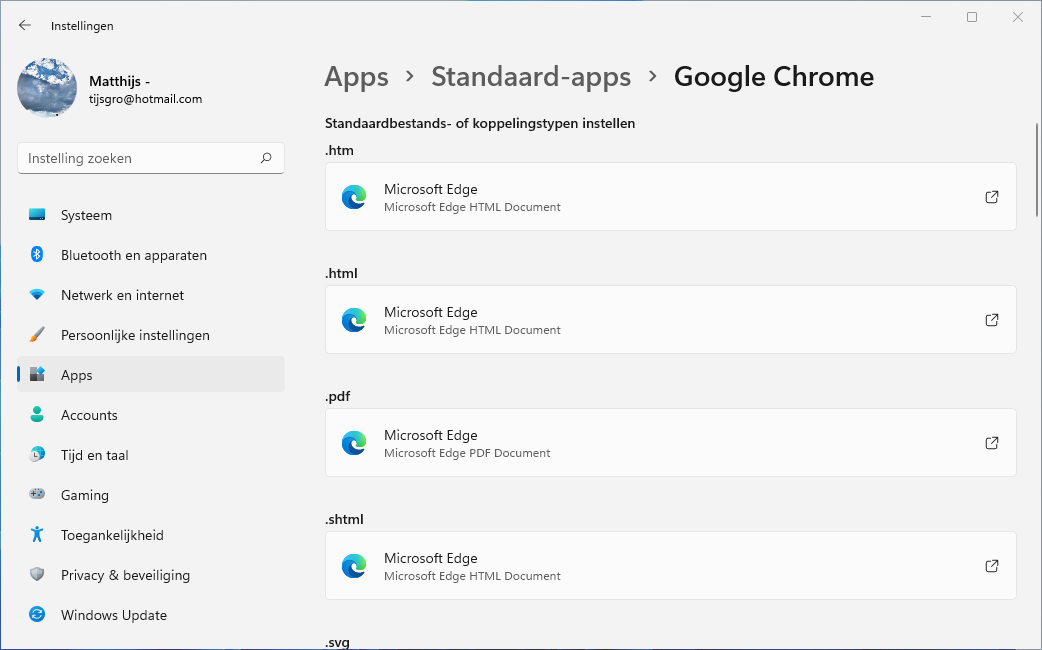Click the Microsoft Edge icon under .htm
This screenshot has width=1042, height=650.
coord(354,197)
